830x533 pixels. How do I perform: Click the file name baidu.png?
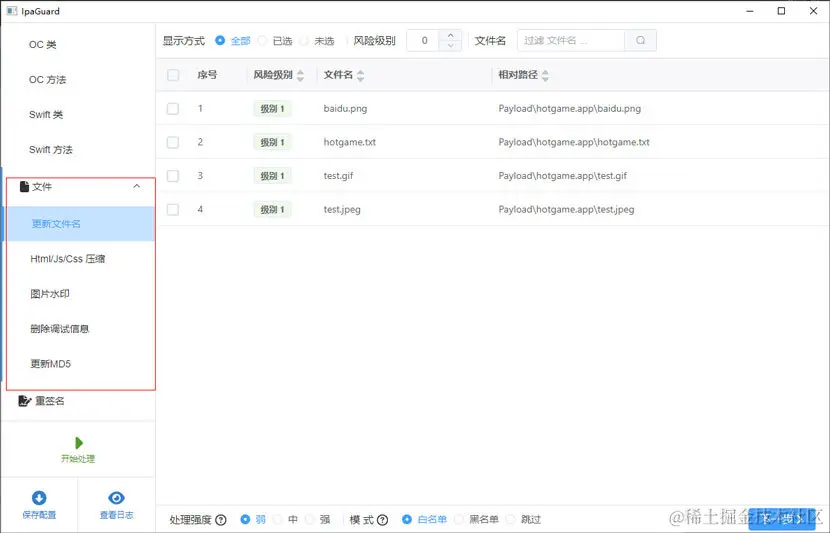[345, 109]
